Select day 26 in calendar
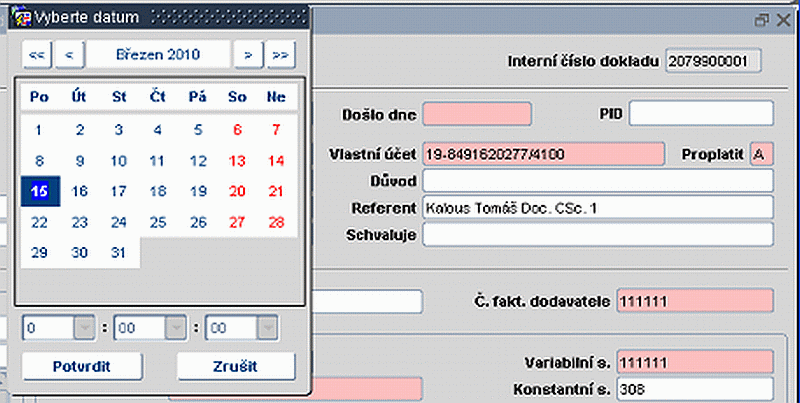 (x=198, y=222)
